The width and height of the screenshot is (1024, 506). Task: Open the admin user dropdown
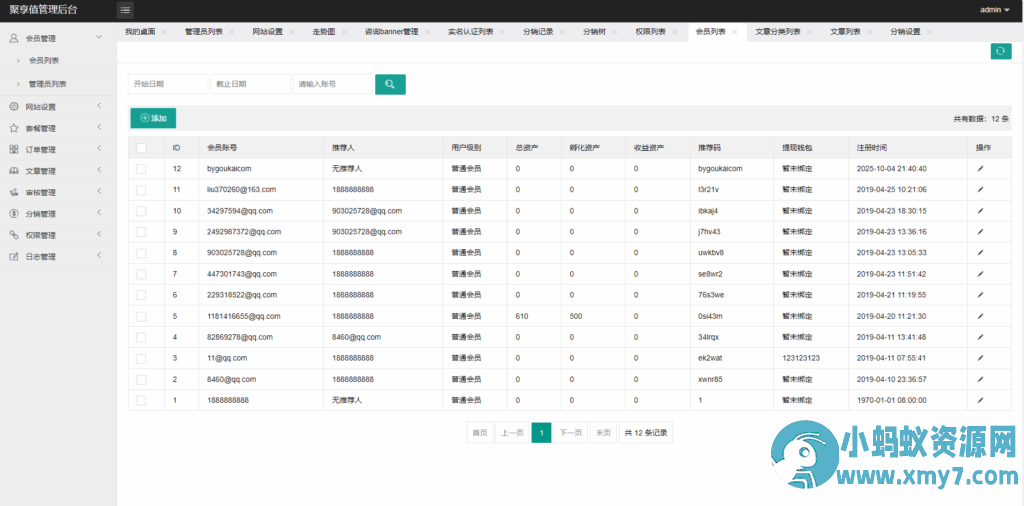pos(995,10)
